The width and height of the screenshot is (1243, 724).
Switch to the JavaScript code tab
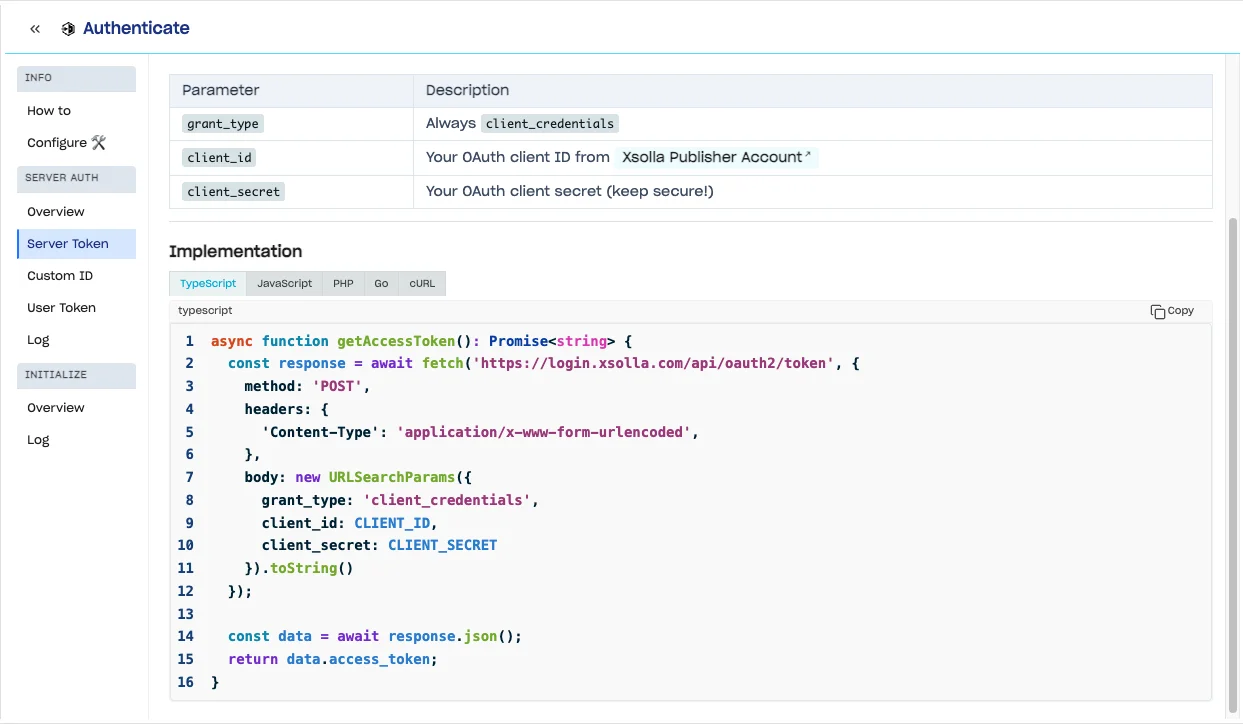tap(285, 284)
